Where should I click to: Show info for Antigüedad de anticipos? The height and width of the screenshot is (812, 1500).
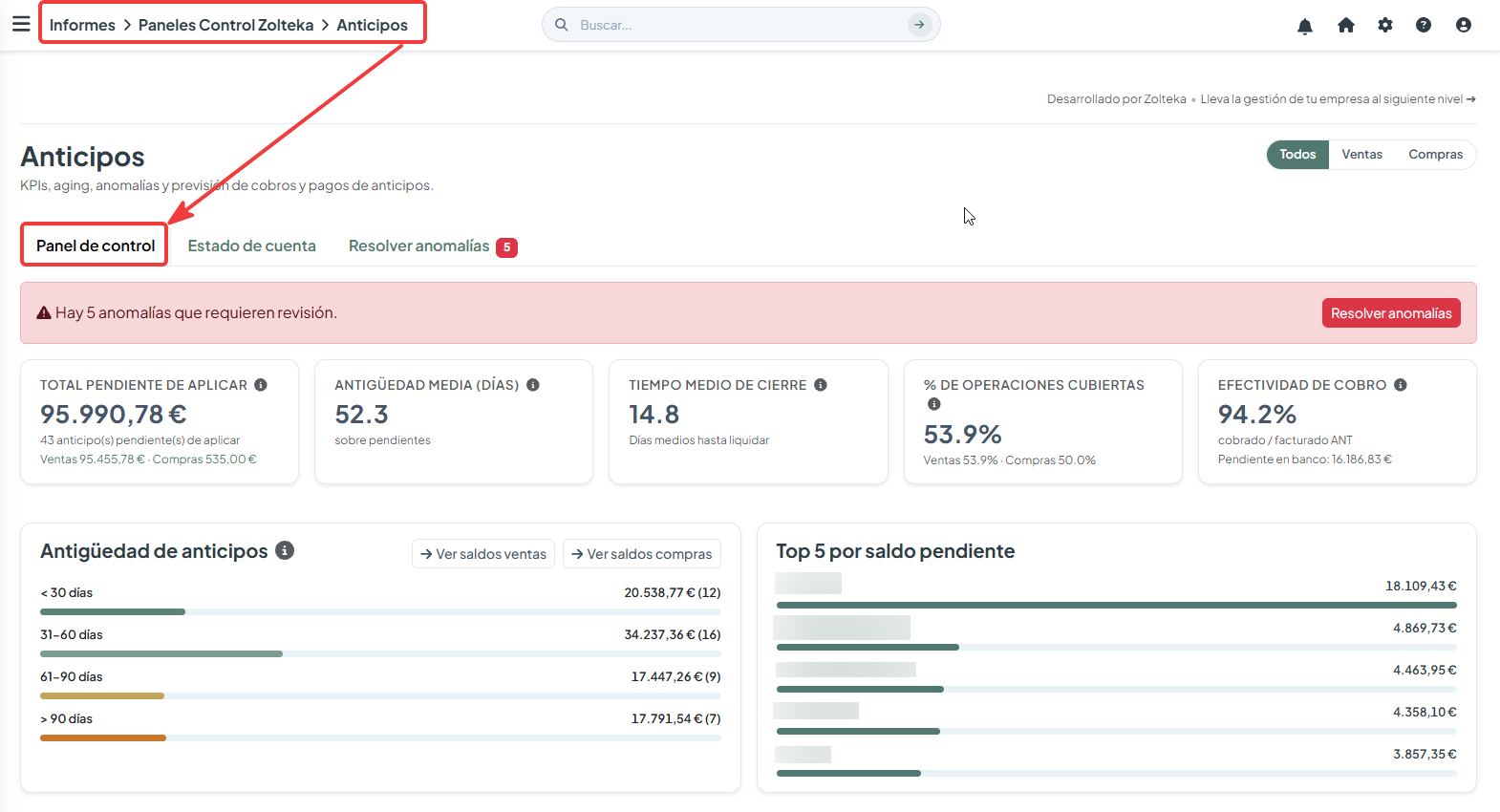[x=285, y=550]
